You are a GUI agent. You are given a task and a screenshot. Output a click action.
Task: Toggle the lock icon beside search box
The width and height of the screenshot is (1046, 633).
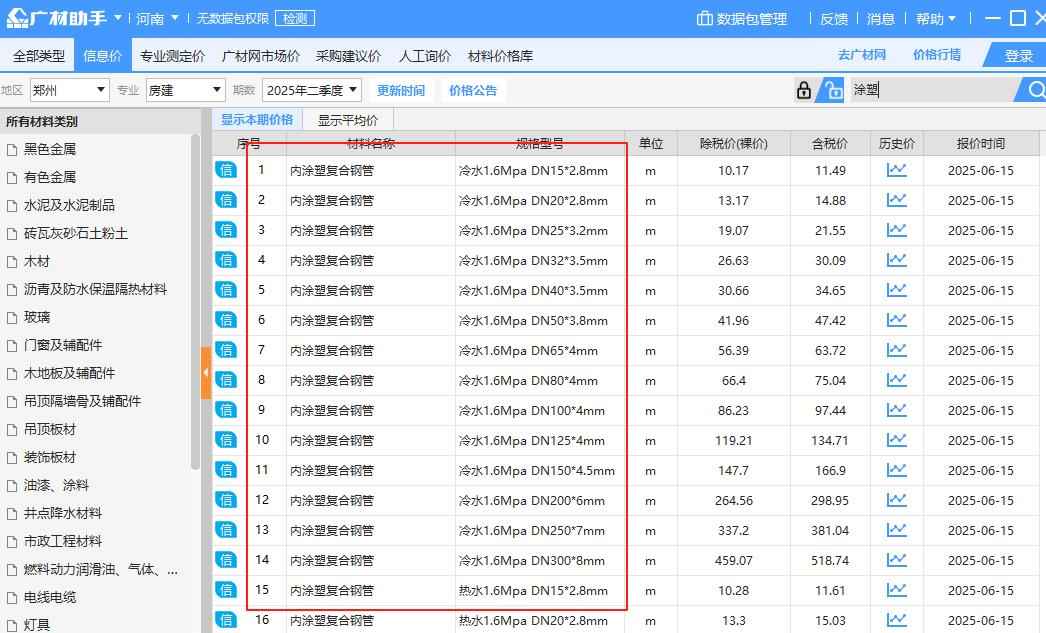pyautogui.click(x=803, y=89)
